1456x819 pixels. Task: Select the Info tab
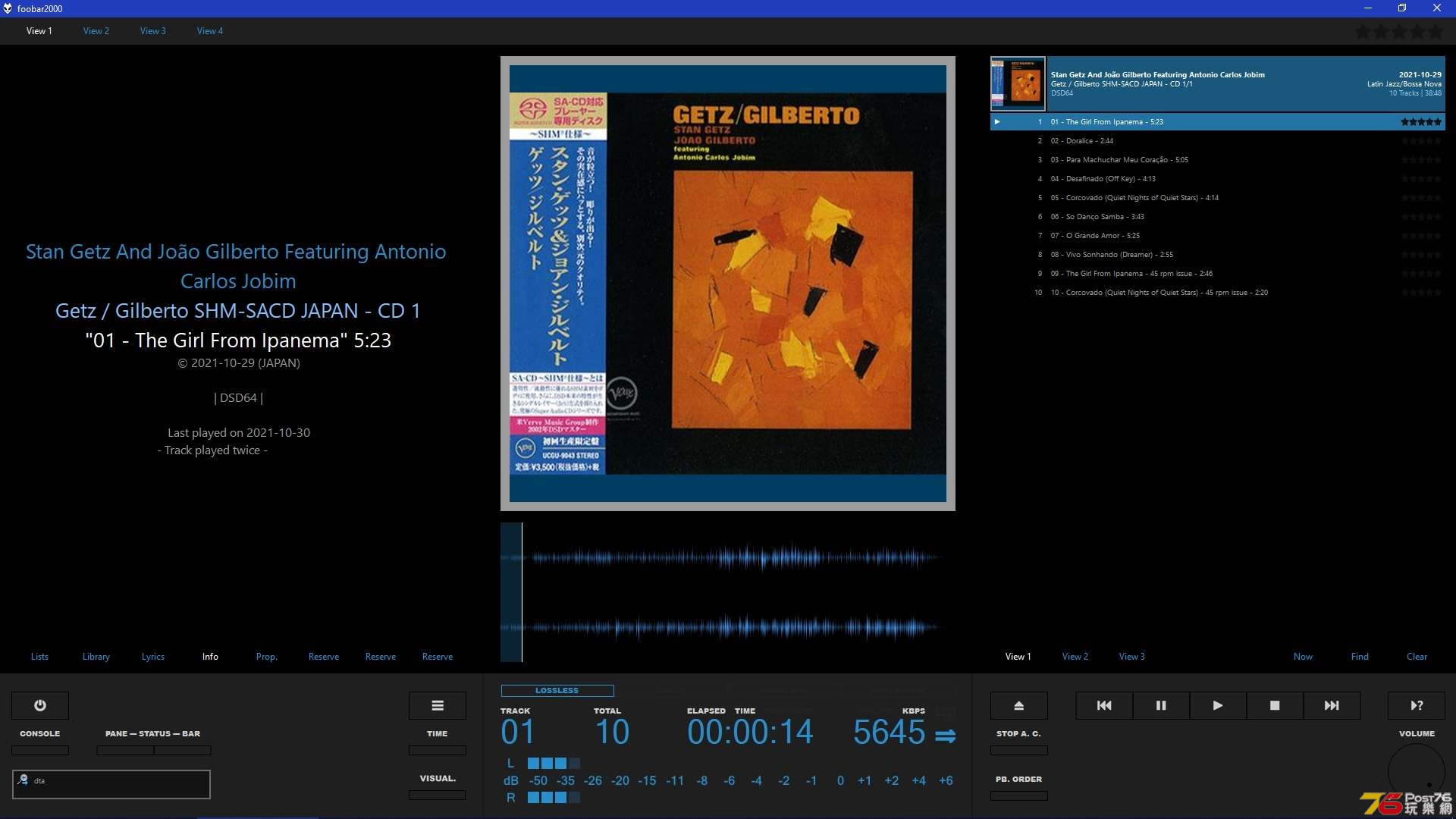point(210,657)
